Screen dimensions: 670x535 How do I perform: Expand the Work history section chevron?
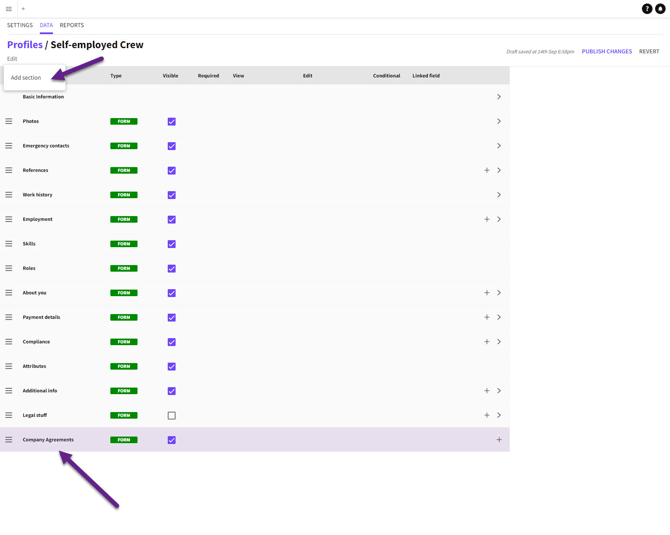[499, 195]
